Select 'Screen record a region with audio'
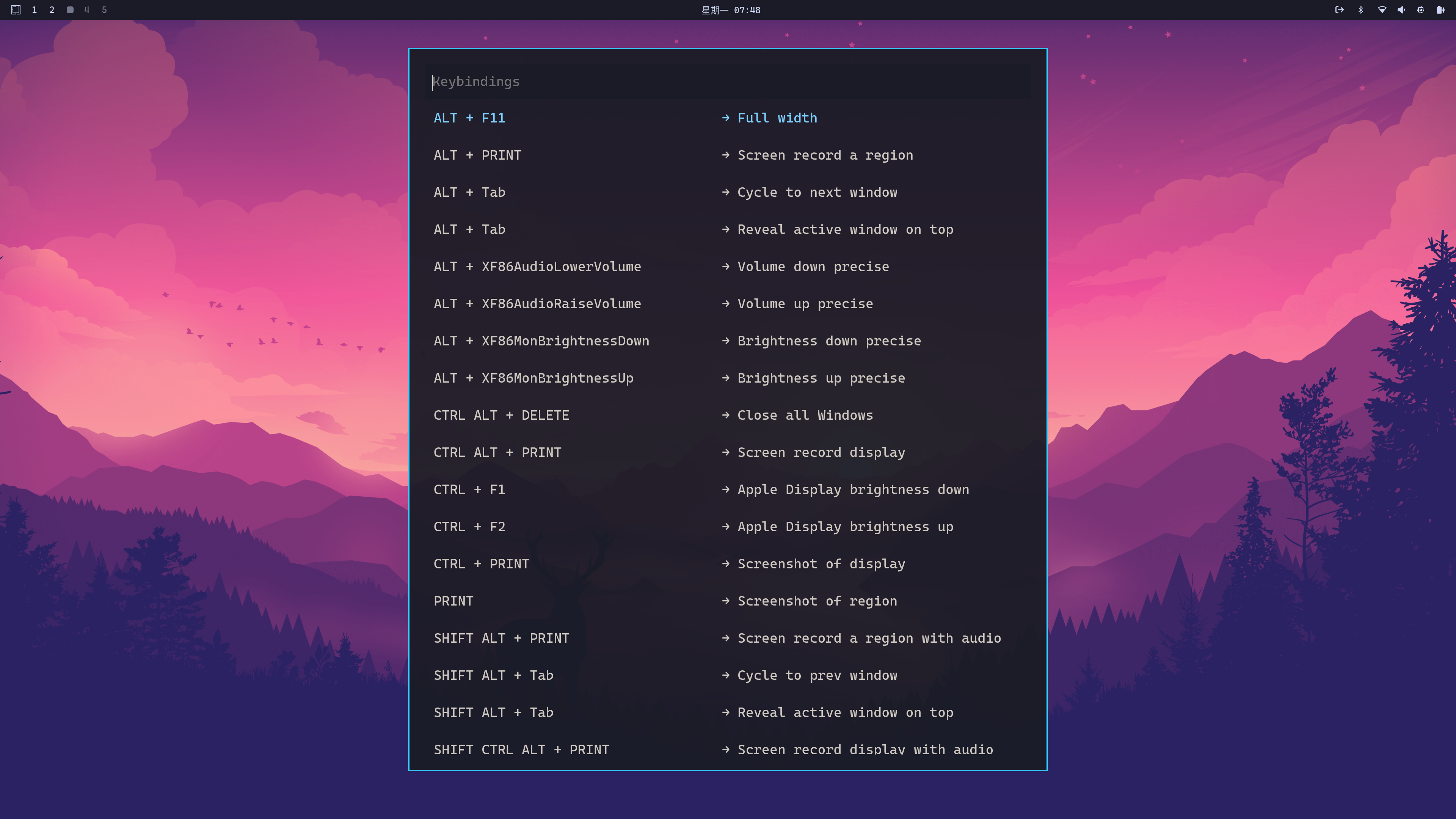 click(728, 639)
